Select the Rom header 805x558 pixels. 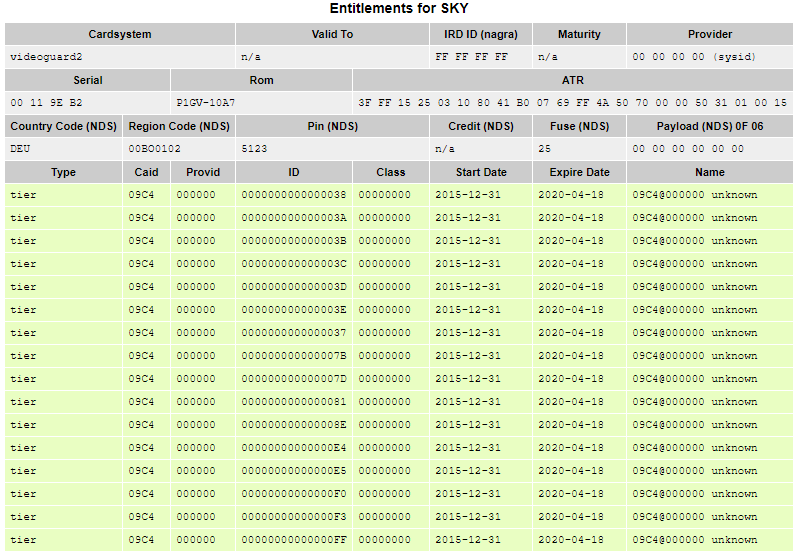261,80
